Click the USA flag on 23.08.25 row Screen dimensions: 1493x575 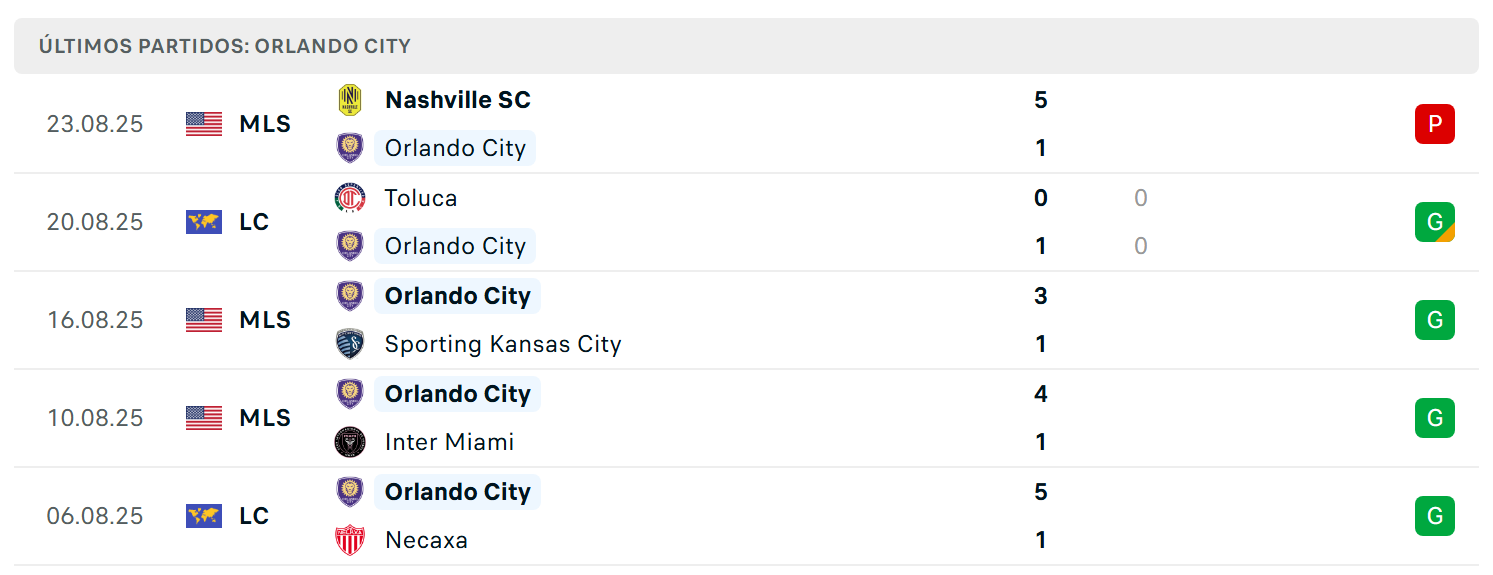point(204,124)
